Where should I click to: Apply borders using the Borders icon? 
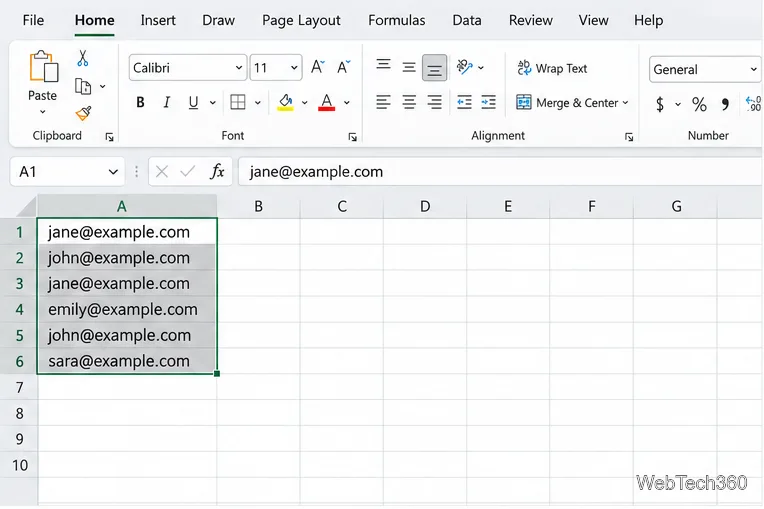coord(238,102)
